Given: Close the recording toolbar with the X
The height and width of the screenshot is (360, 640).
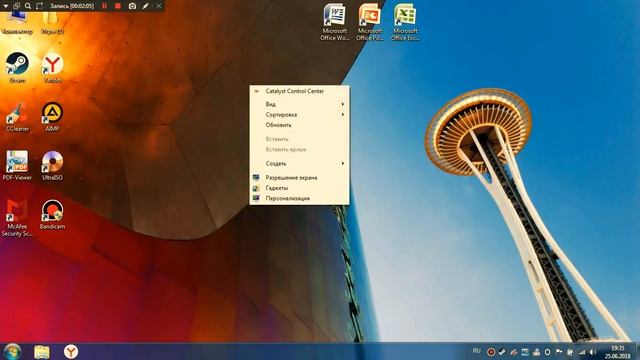Looking at the screenshot, I should [159, 6].
